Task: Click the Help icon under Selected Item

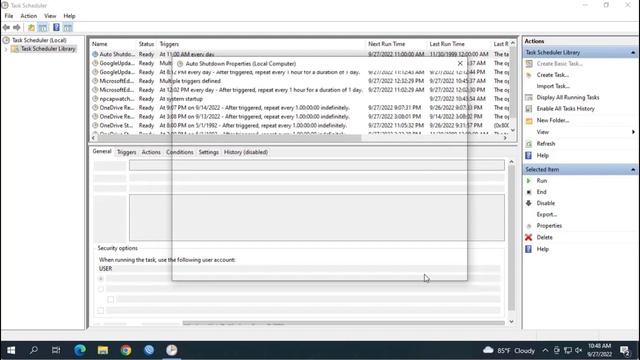Action: coord(529,249)
